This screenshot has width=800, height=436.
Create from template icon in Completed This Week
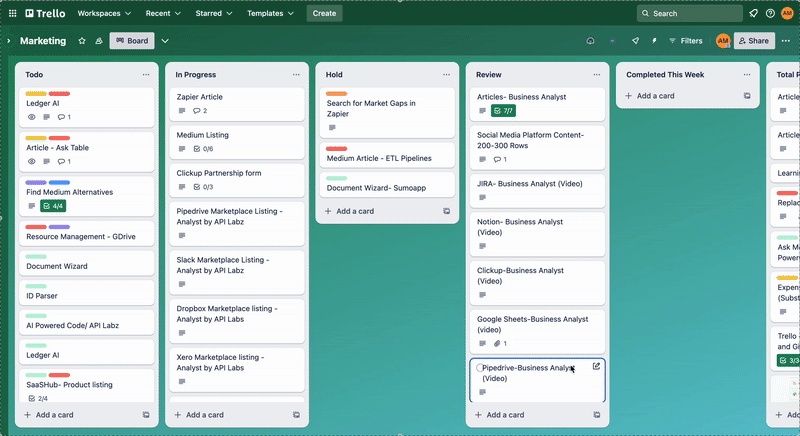point(747,95)
